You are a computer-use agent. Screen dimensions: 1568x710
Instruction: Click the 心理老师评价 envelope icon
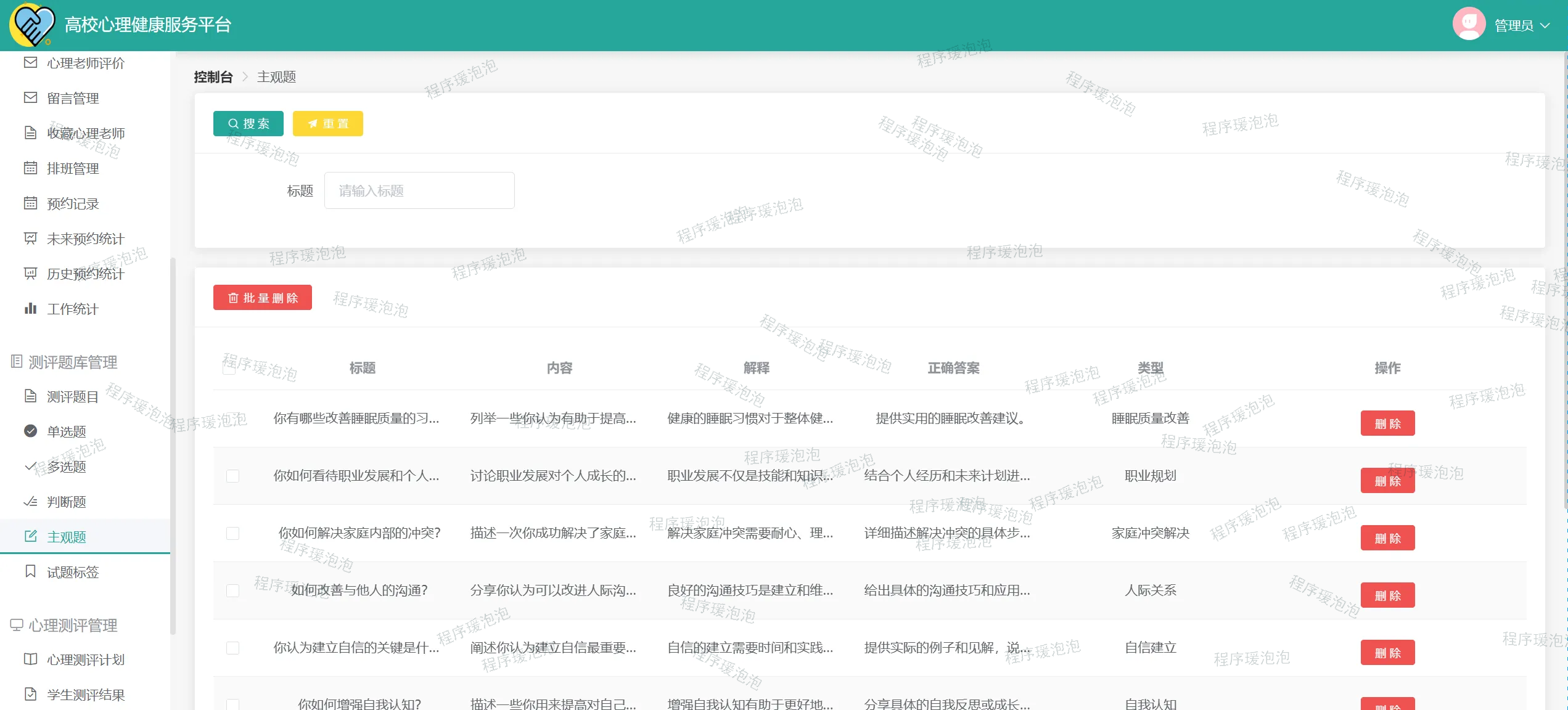[x=30, y=63]
